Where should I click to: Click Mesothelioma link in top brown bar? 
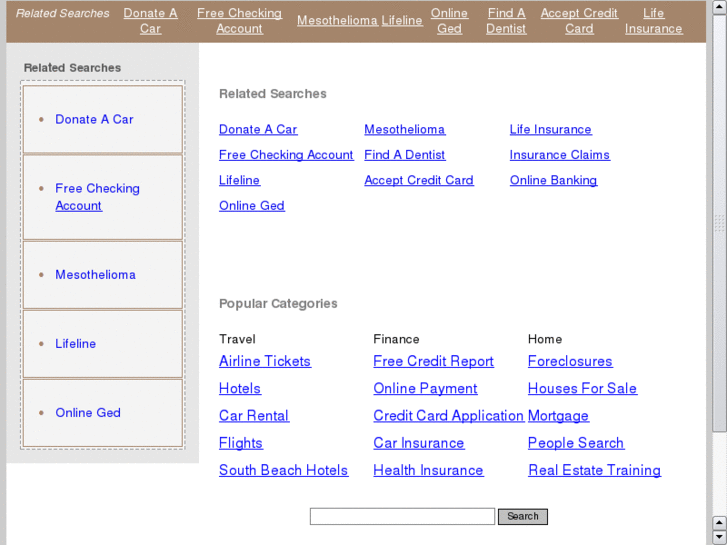coord(338,20)
